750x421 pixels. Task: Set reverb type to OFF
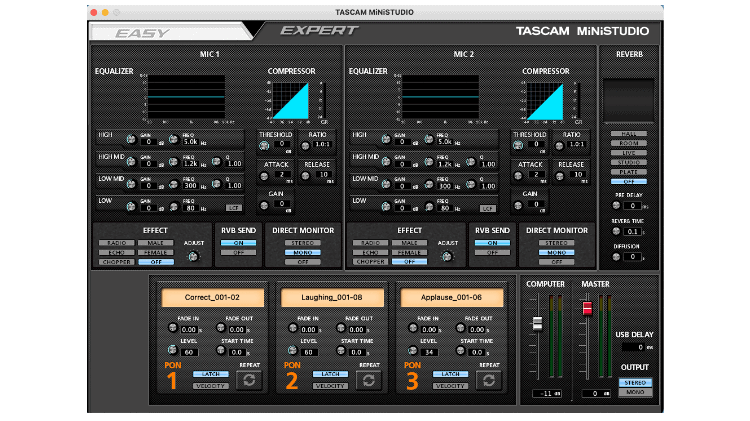[x=629, y=182]
